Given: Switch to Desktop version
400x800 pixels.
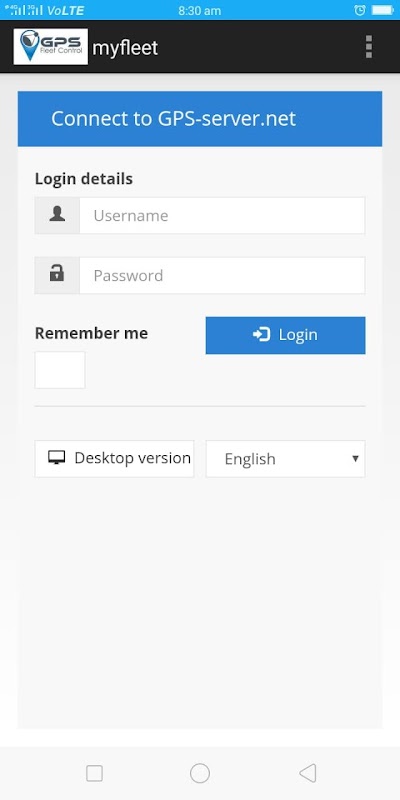Looking at the screenshot, I should coord(114,459).
